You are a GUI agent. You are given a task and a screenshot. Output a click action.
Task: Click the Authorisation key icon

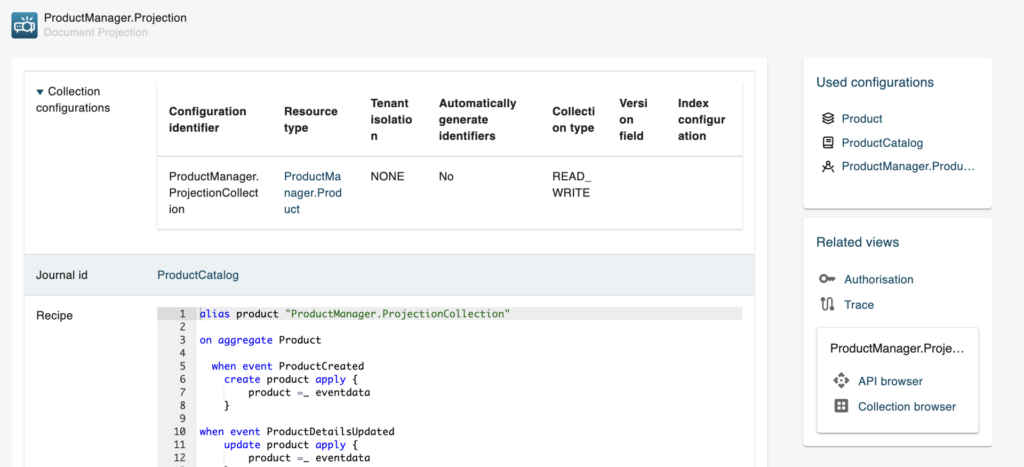pyautogui.click(x=827, y=280)
